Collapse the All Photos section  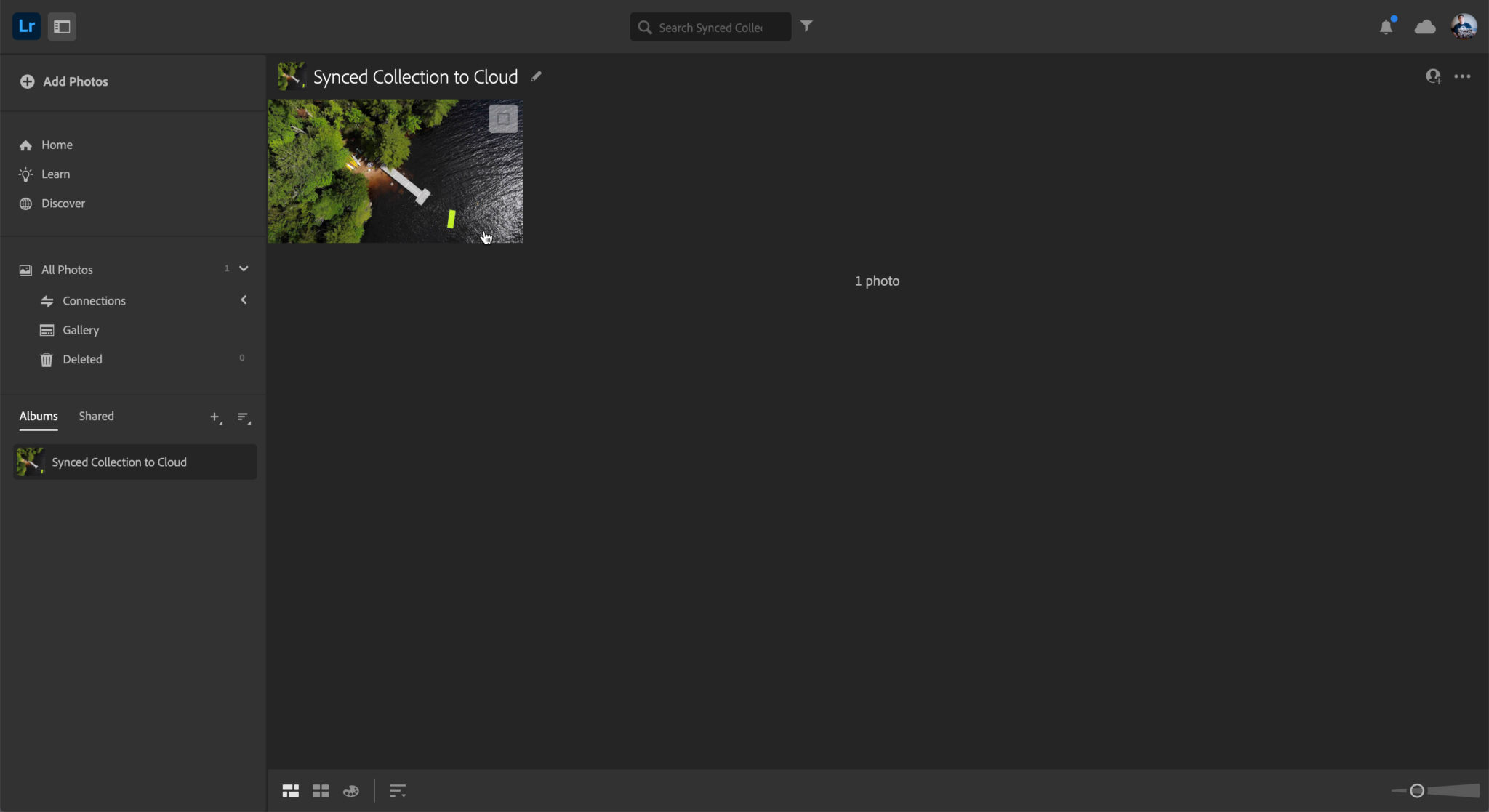point(244,269)
